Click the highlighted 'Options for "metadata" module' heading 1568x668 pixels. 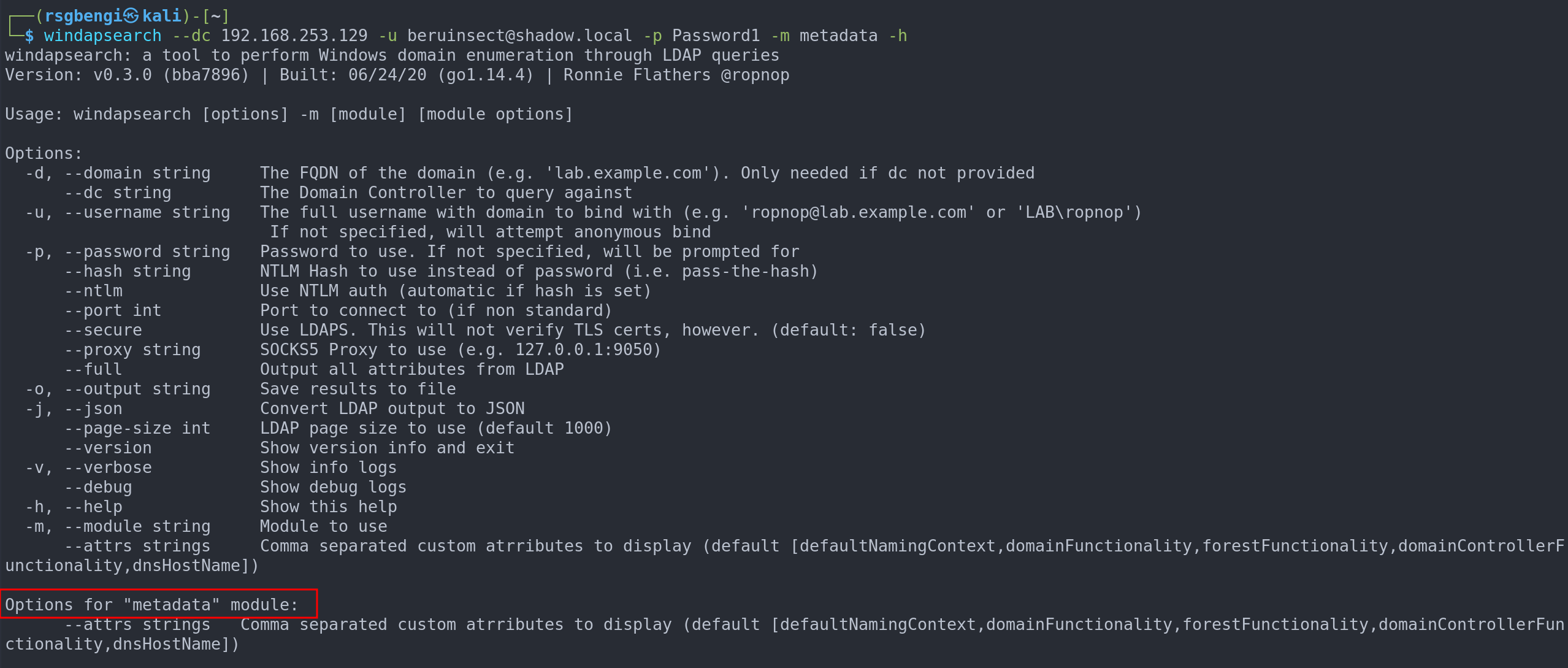click(x=151, y=605)
